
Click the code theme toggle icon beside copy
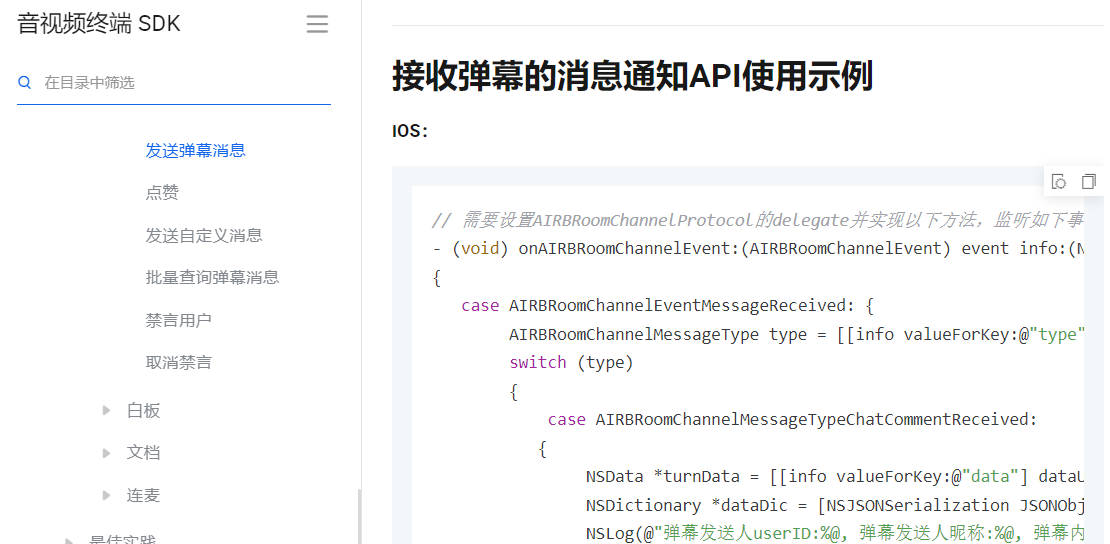coord(1059,181)
